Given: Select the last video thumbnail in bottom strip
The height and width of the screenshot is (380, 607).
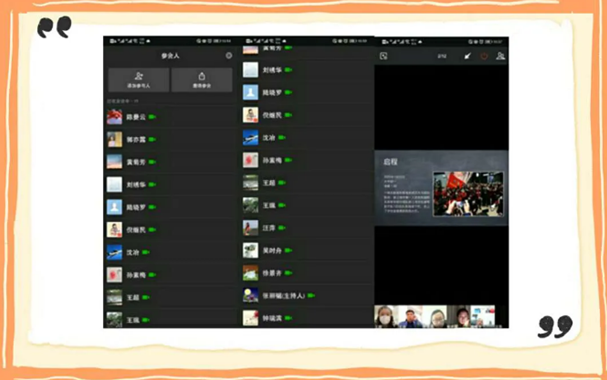Looking at the screenshot, I should click(482, 317).
